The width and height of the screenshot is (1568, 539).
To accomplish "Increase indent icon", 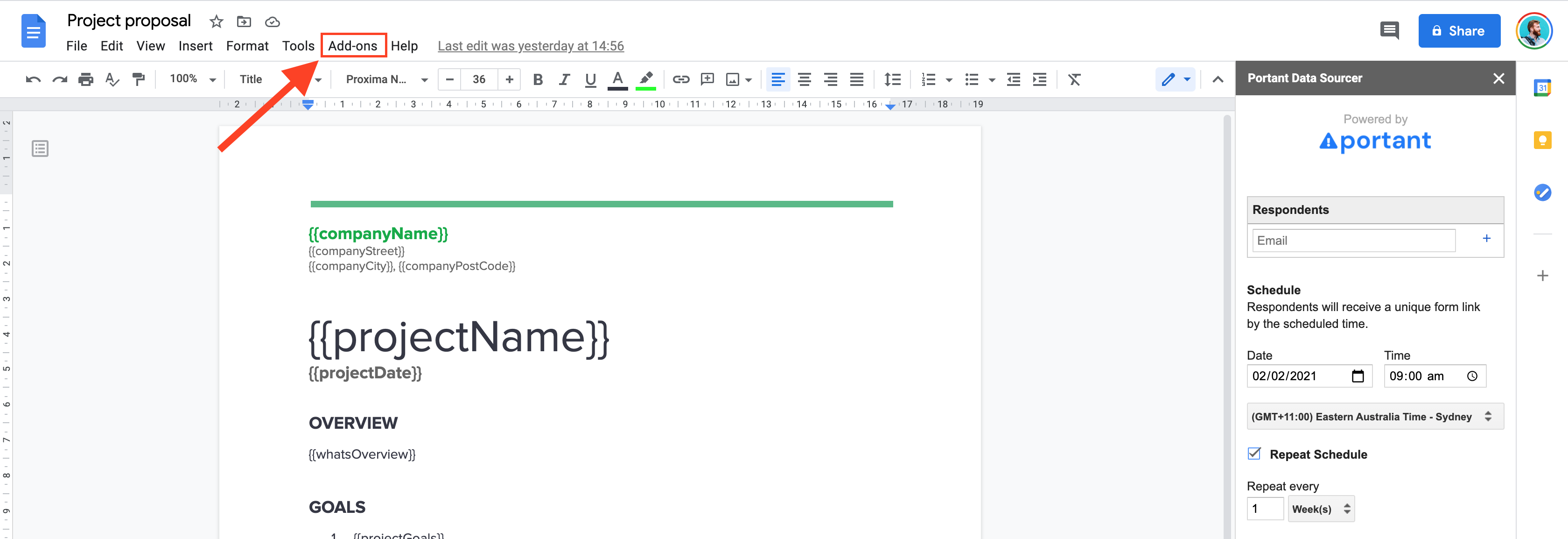I will [1040, 79].
